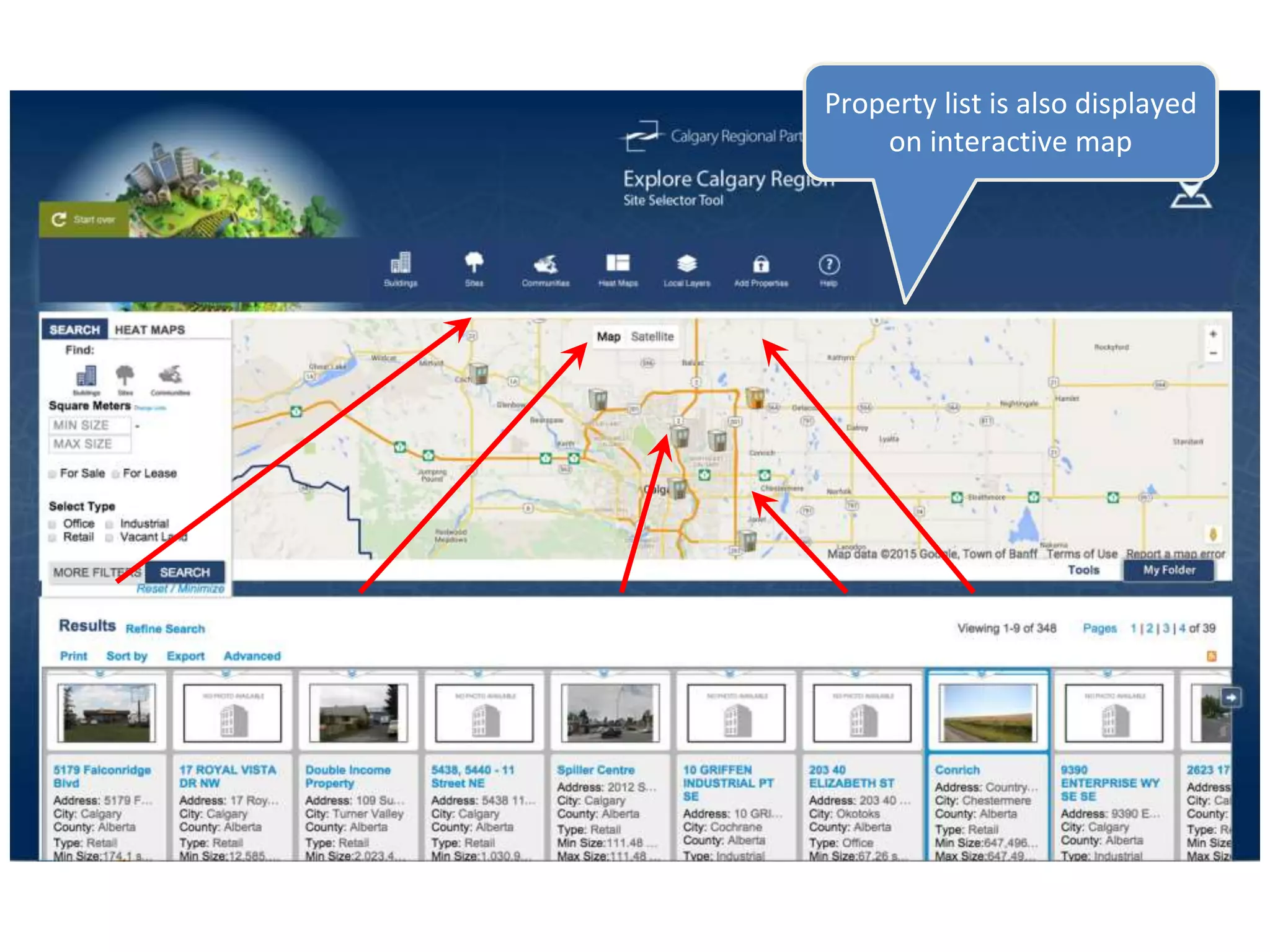The height and width of the screenshot is (952, 1270).
Task: Switch to the HEAT MAPS tab
Action: click(x=150, y=330)
